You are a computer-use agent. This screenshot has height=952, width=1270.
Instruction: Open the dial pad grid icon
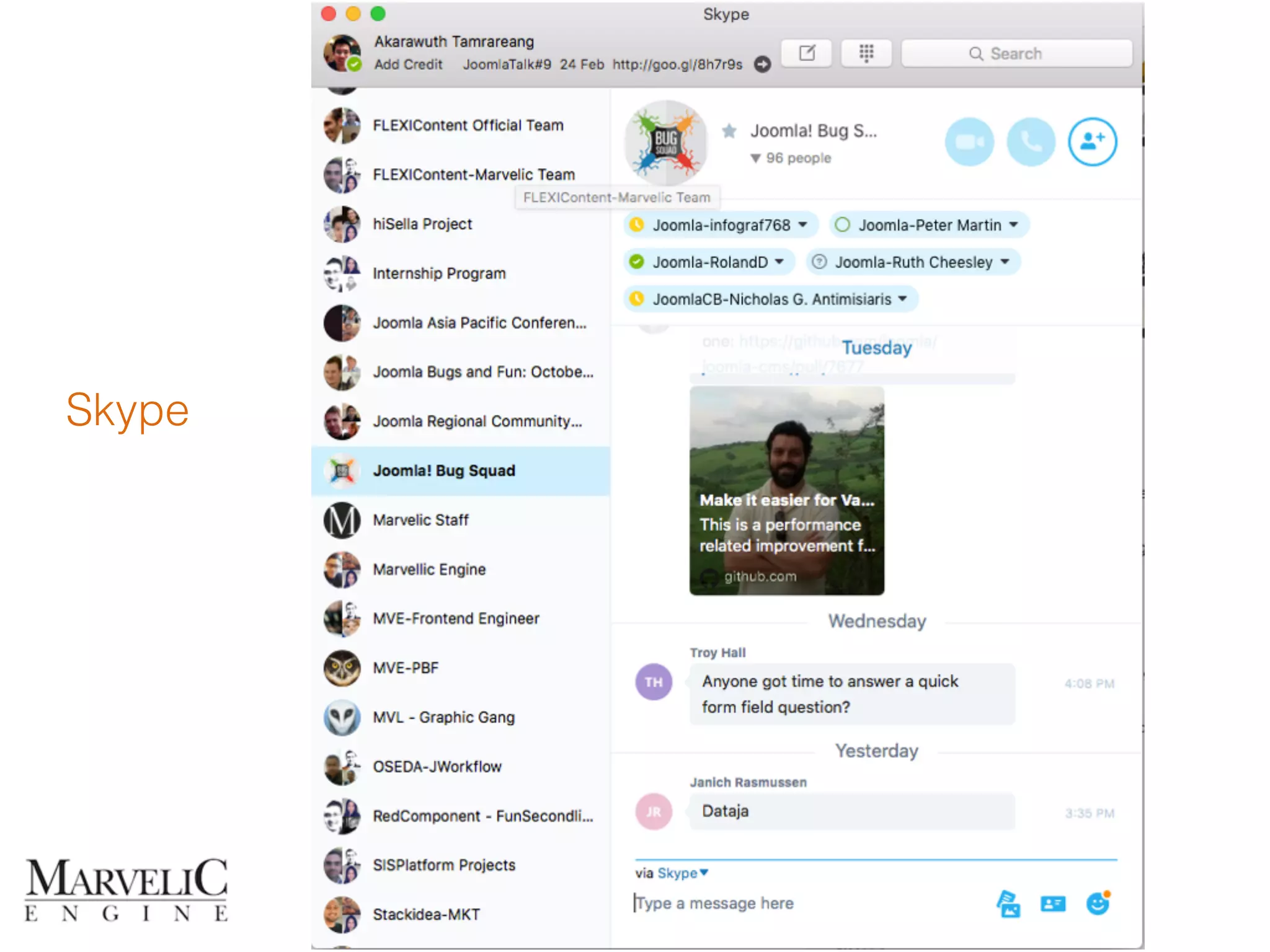(x=866, y=53)
